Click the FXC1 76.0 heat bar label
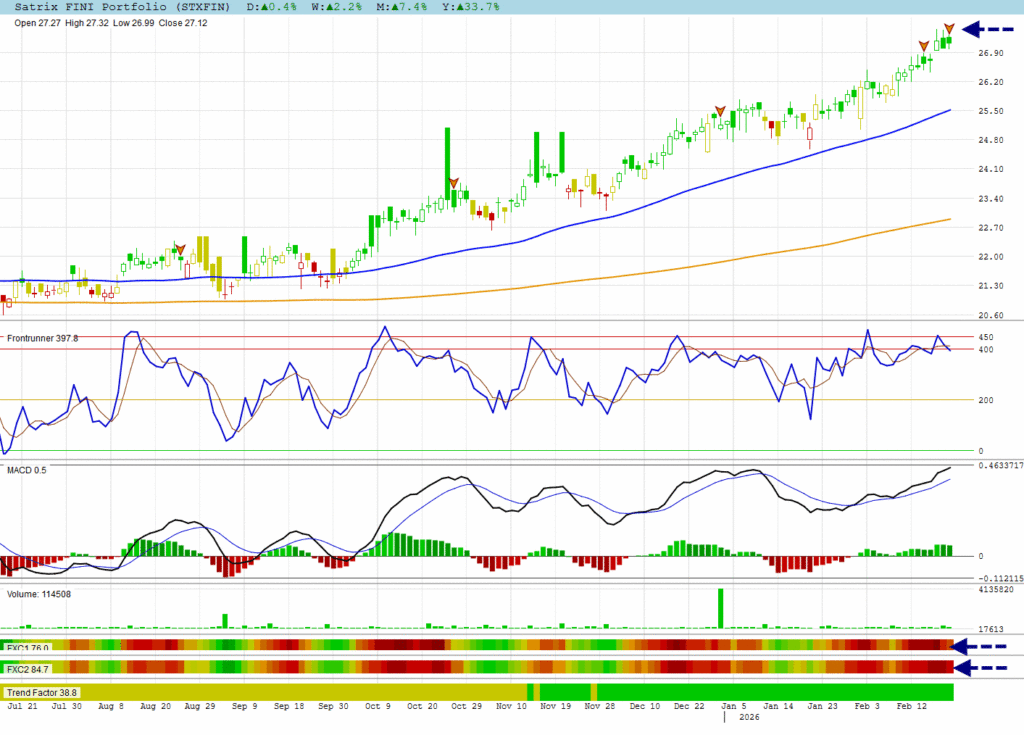This screenshot has height=735, width=1024. [x=28, y=647]
